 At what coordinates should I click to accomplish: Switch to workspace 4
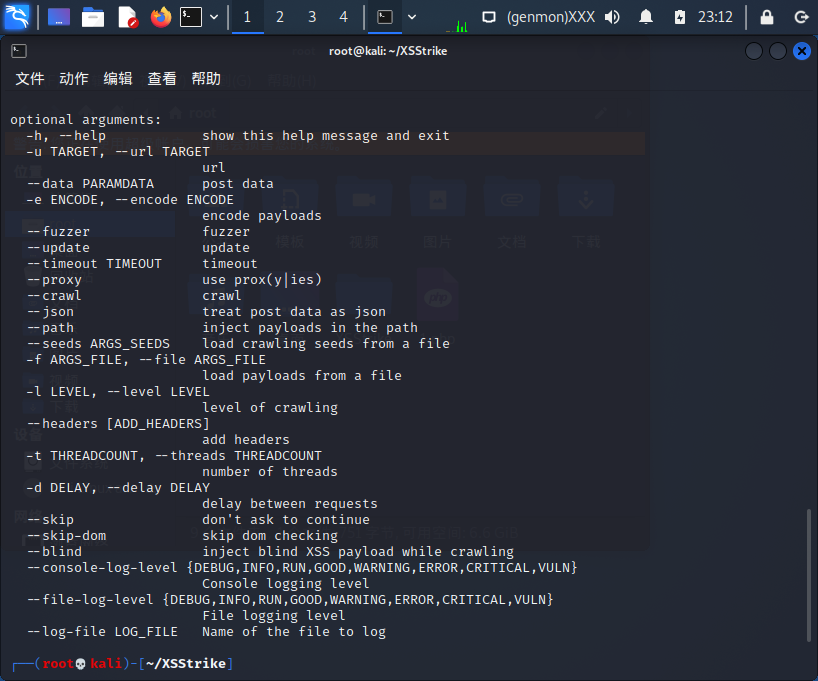(x=343, y=17)
